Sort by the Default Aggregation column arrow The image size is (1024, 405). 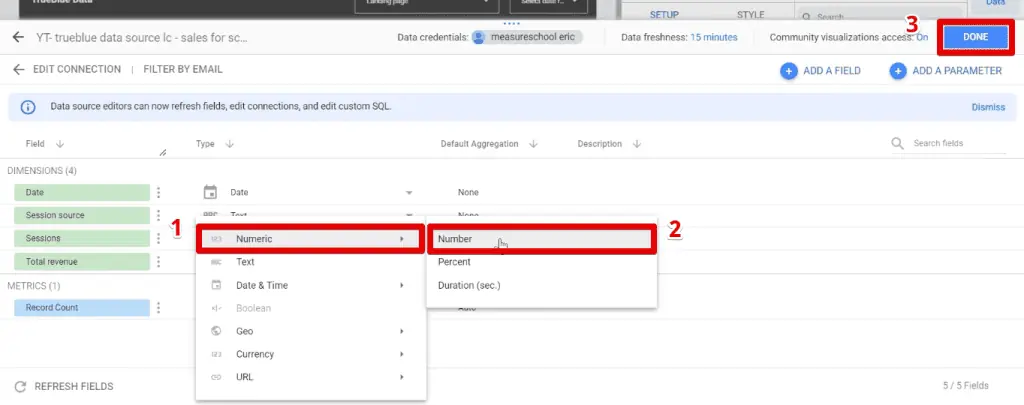pyautogui.click(x=534, y=144)
